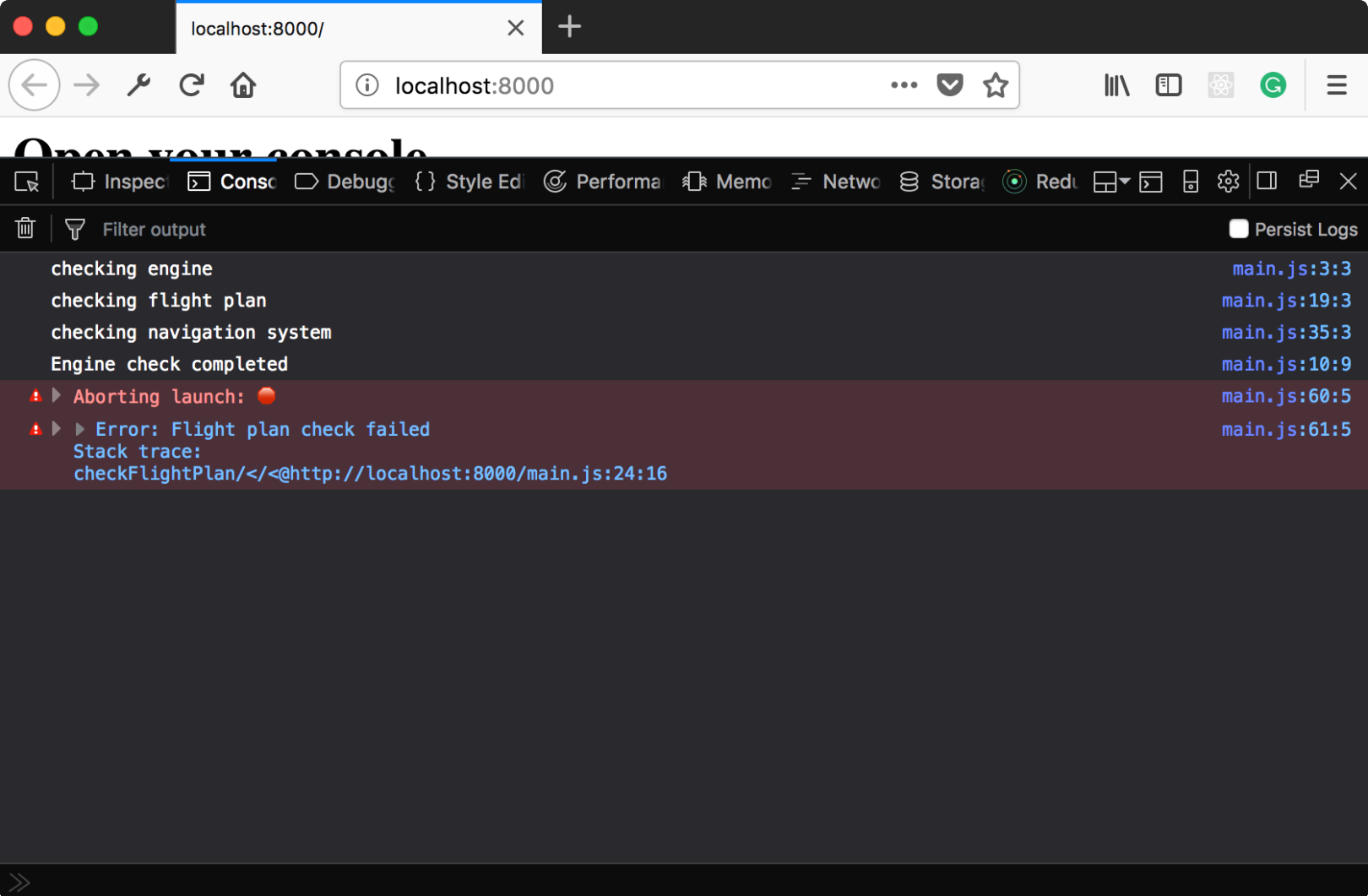1368x896 pixels.
Task: Go to the home page icon
Action: click(x=243, y=85)
